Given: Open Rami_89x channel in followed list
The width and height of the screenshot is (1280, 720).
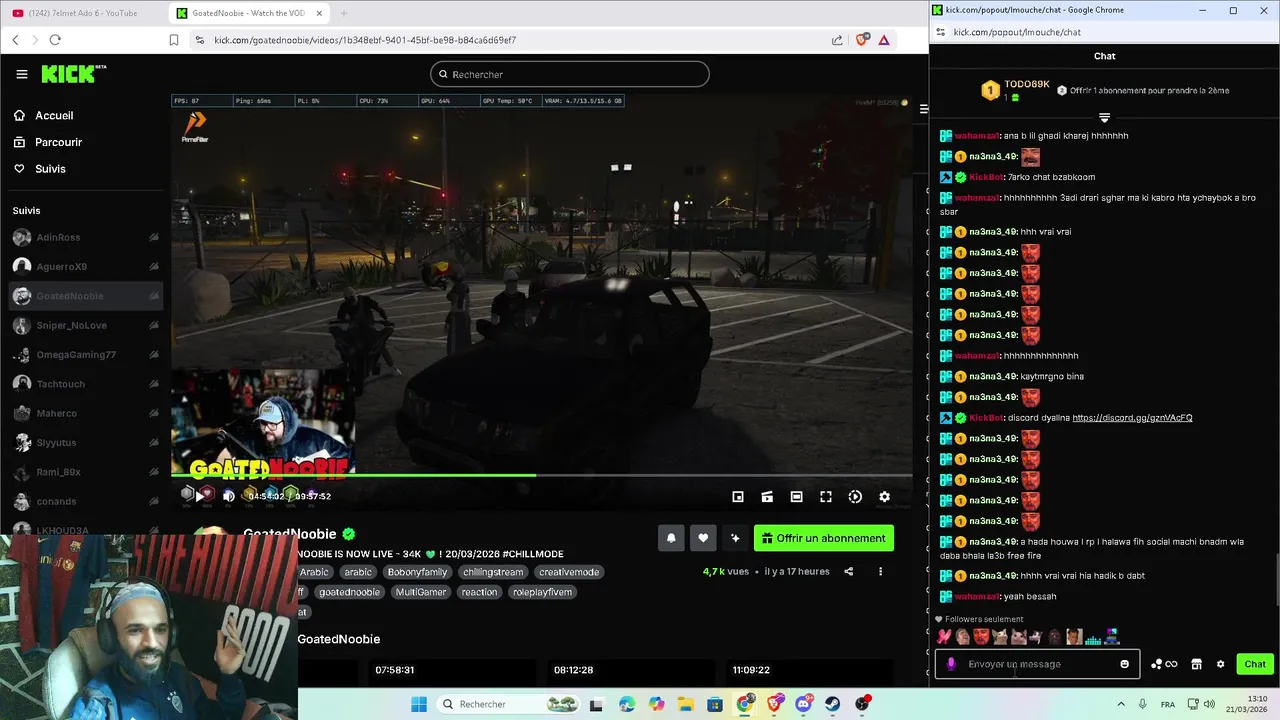Looking at the screenshot, I should [86, 472].
